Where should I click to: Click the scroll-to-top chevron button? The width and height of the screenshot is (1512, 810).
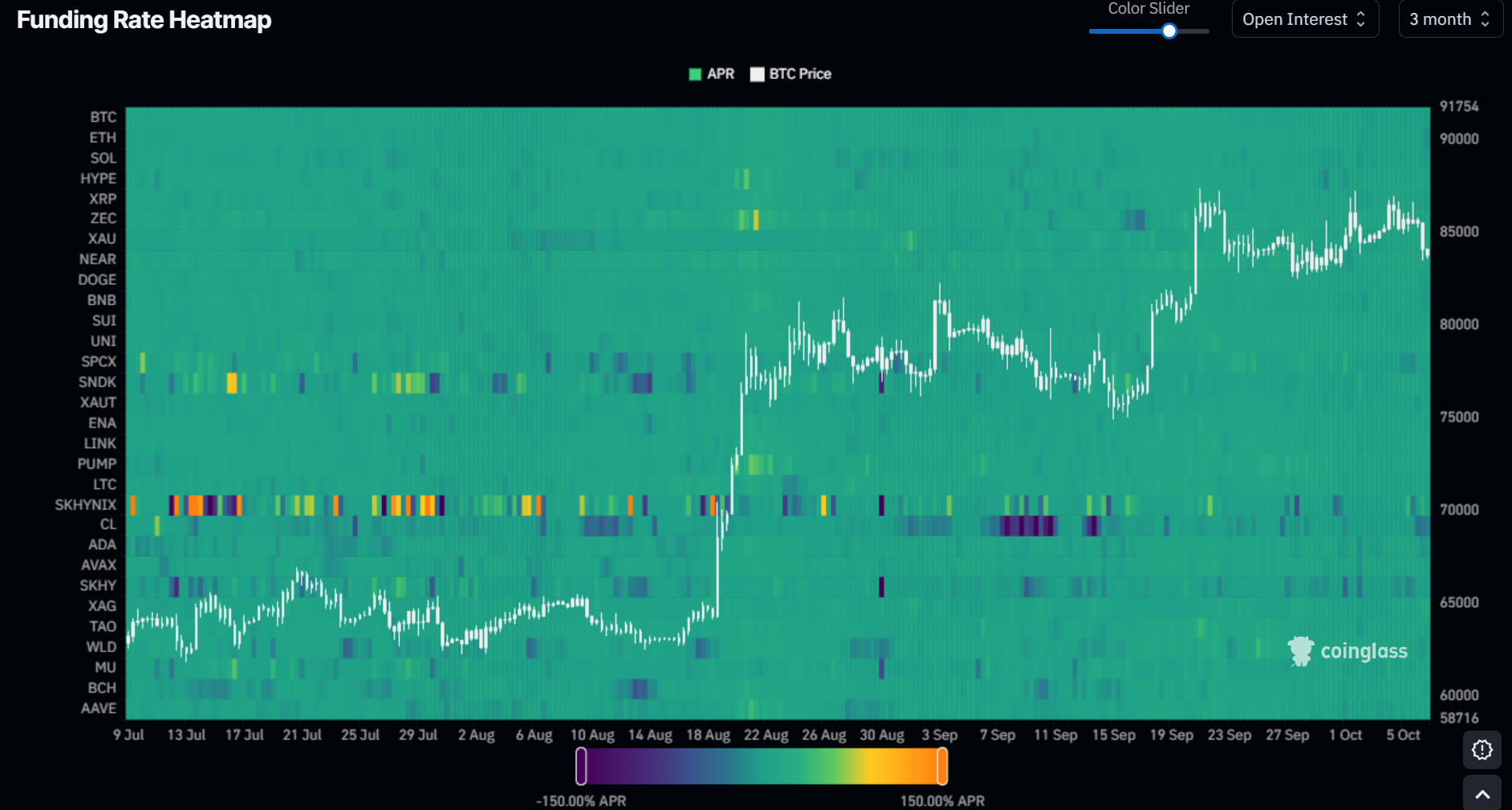(1482, 794)
